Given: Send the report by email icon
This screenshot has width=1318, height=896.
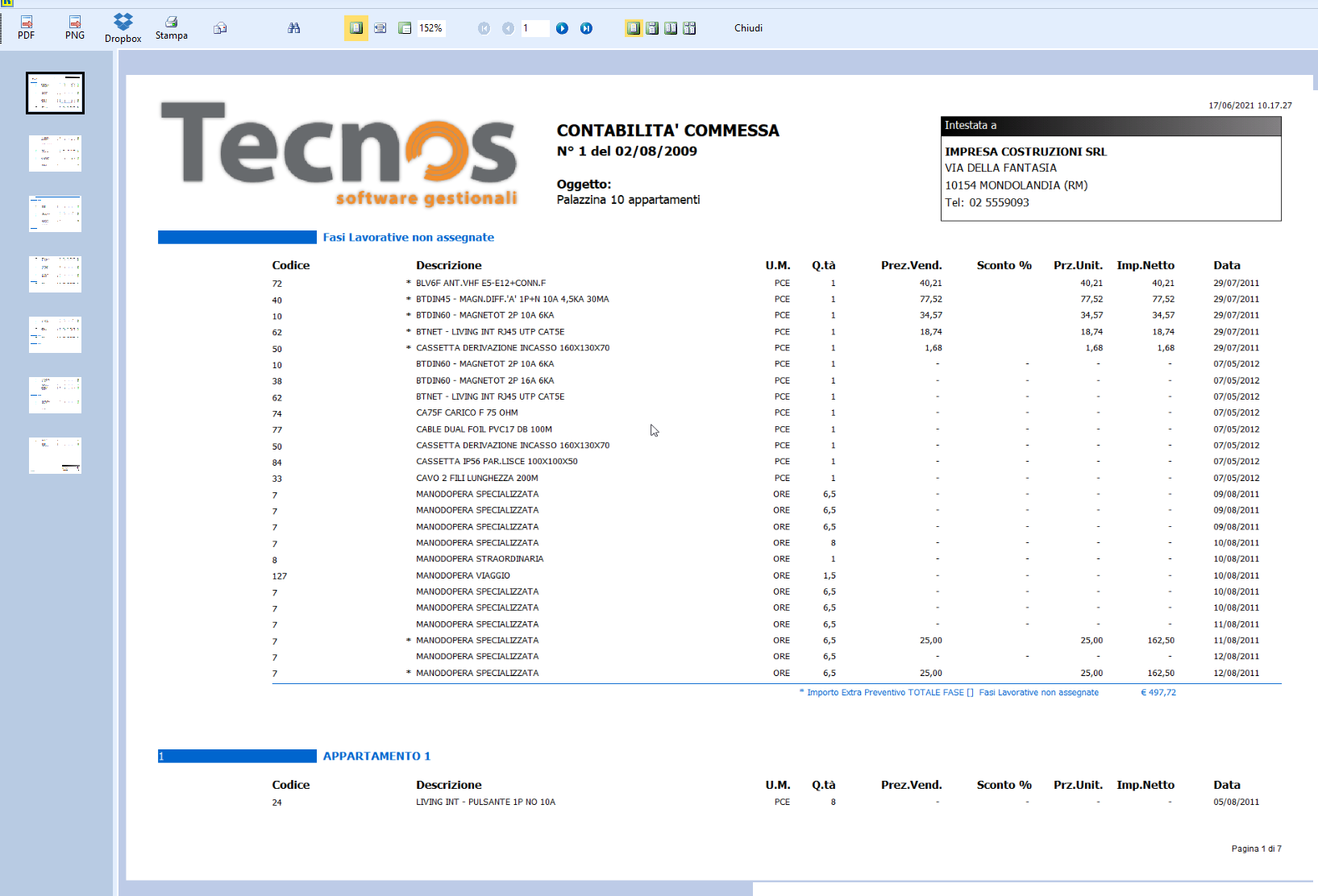Looking at the screenshot, I should point(220,28).
